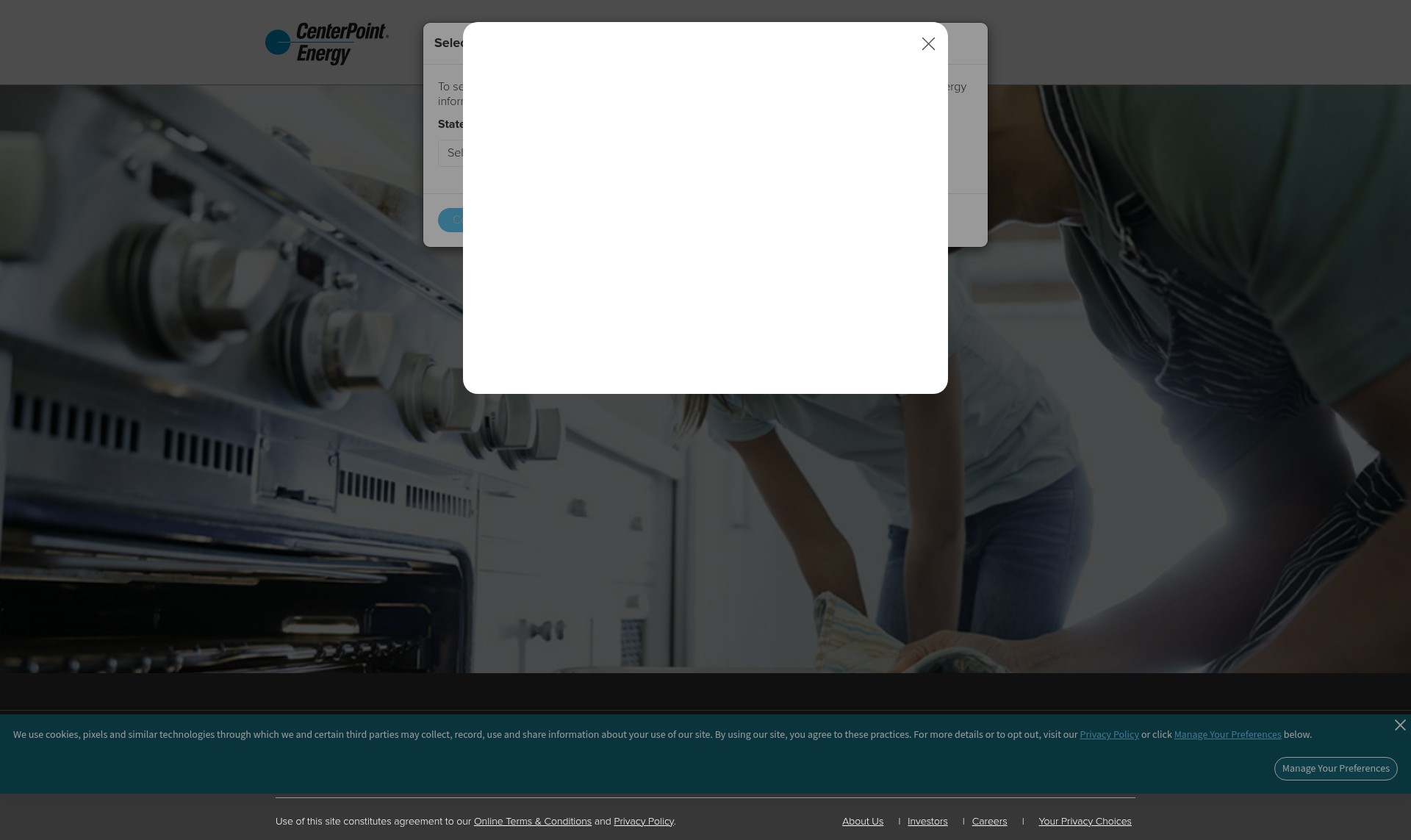
Task: Expand the State select dropdown
Action: pos(450,153)
